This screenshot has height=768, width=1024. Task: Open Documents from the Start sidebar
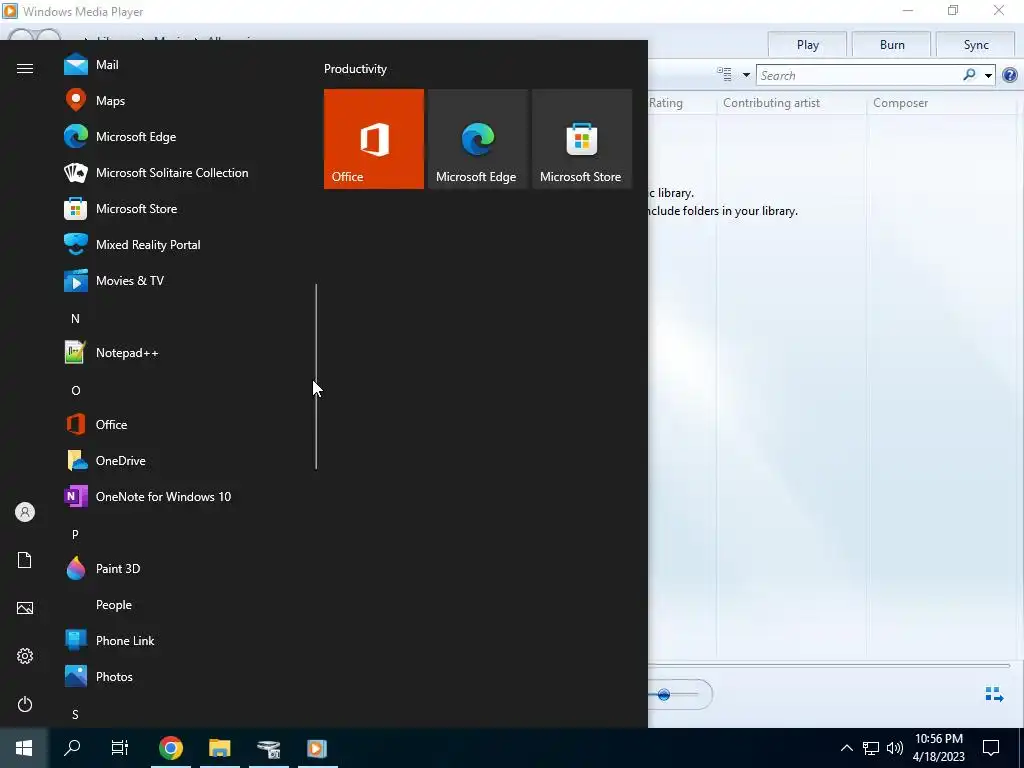[25, 560]
